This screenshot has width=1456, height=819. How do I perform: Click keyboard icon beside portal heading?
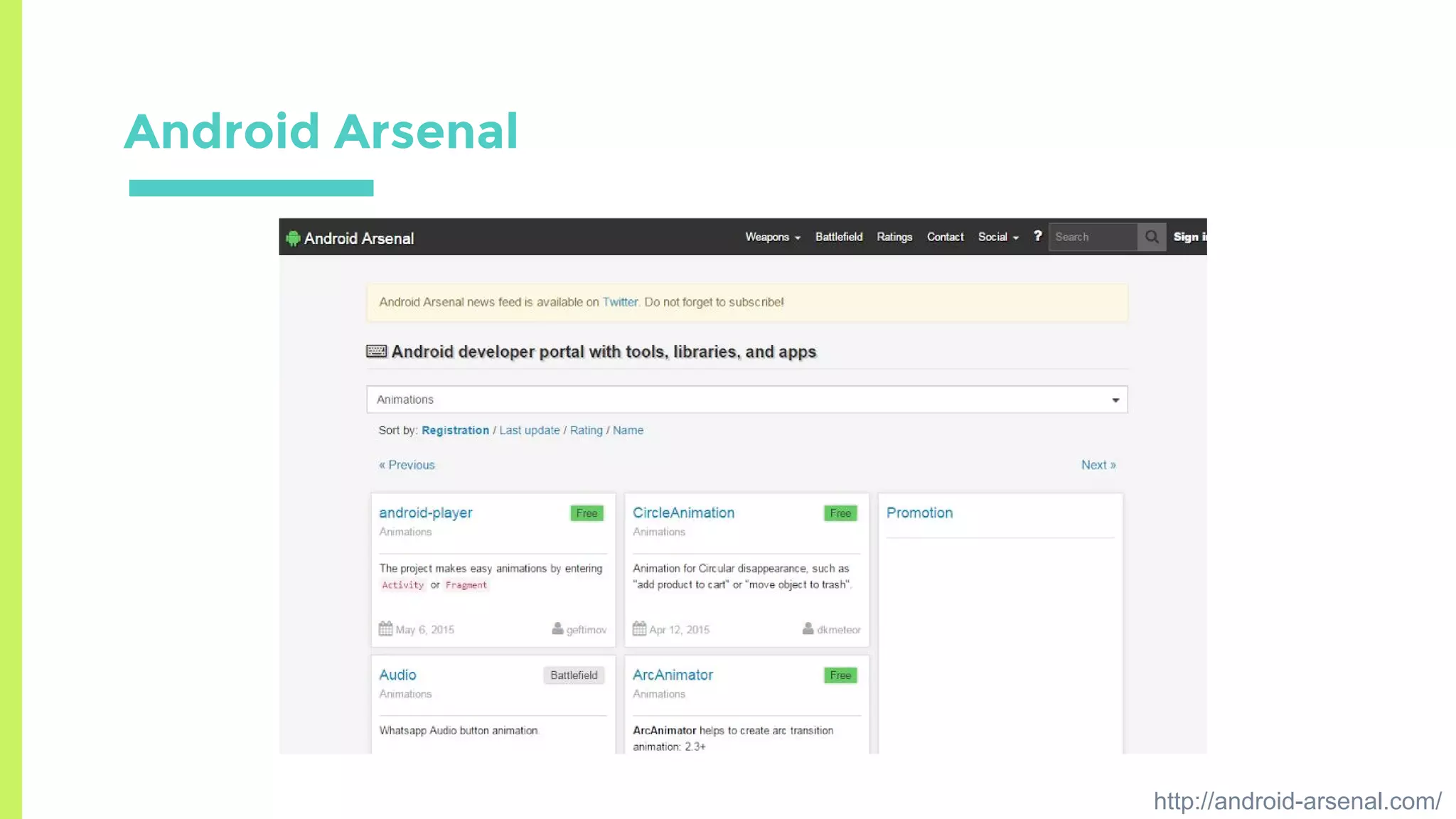coord(376,351)
